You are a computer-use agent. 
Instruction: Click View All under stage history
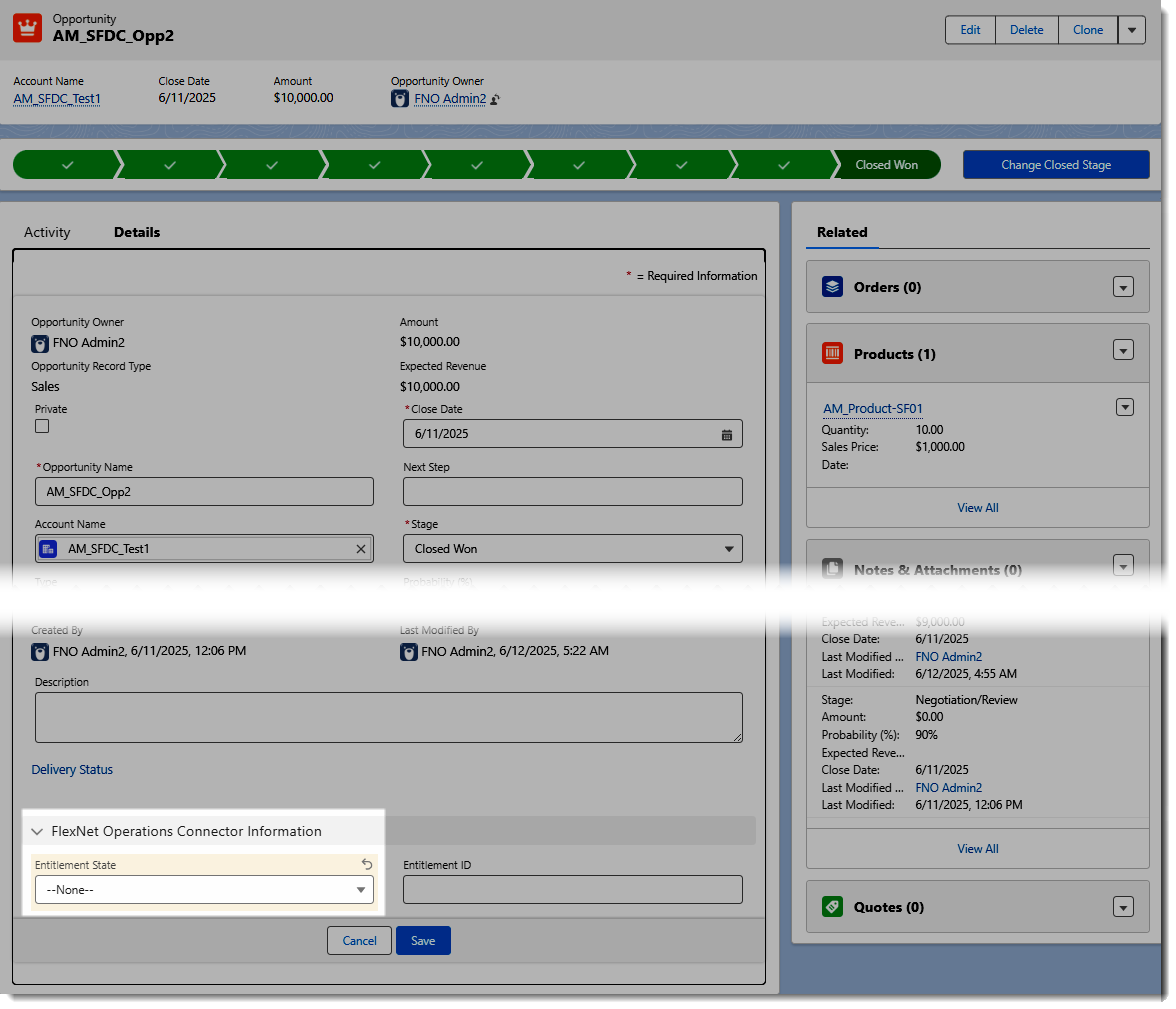click(x=978, y=848)
